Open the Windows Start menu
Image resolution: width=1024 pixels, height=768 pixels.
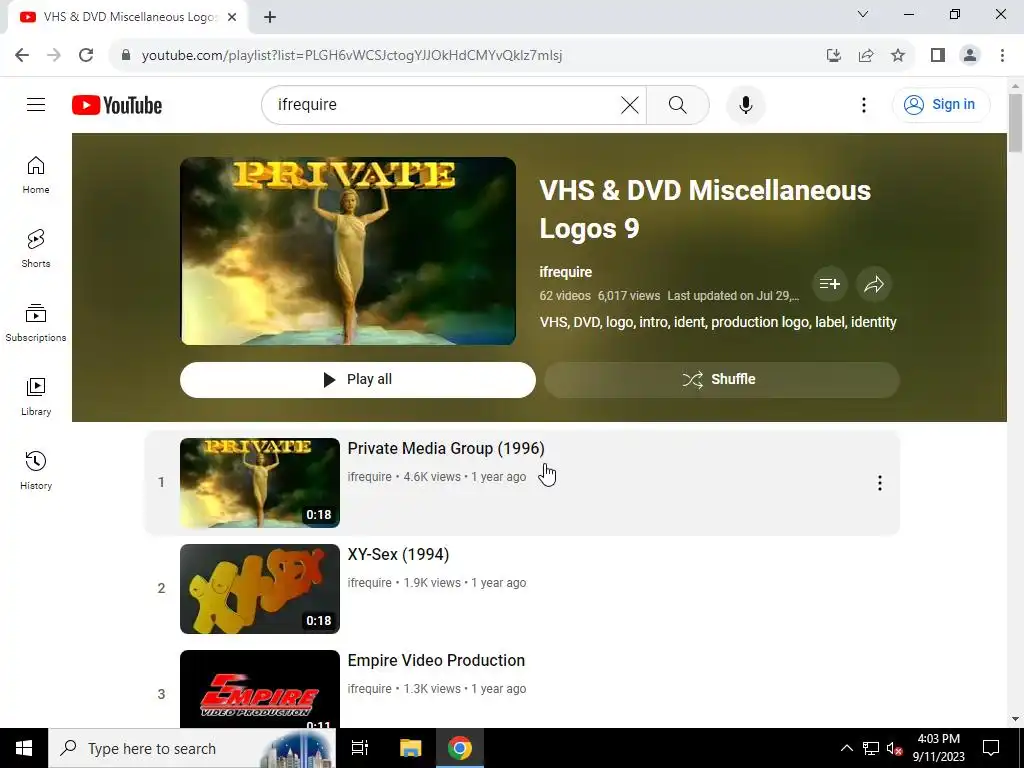(x=24, y=748)
